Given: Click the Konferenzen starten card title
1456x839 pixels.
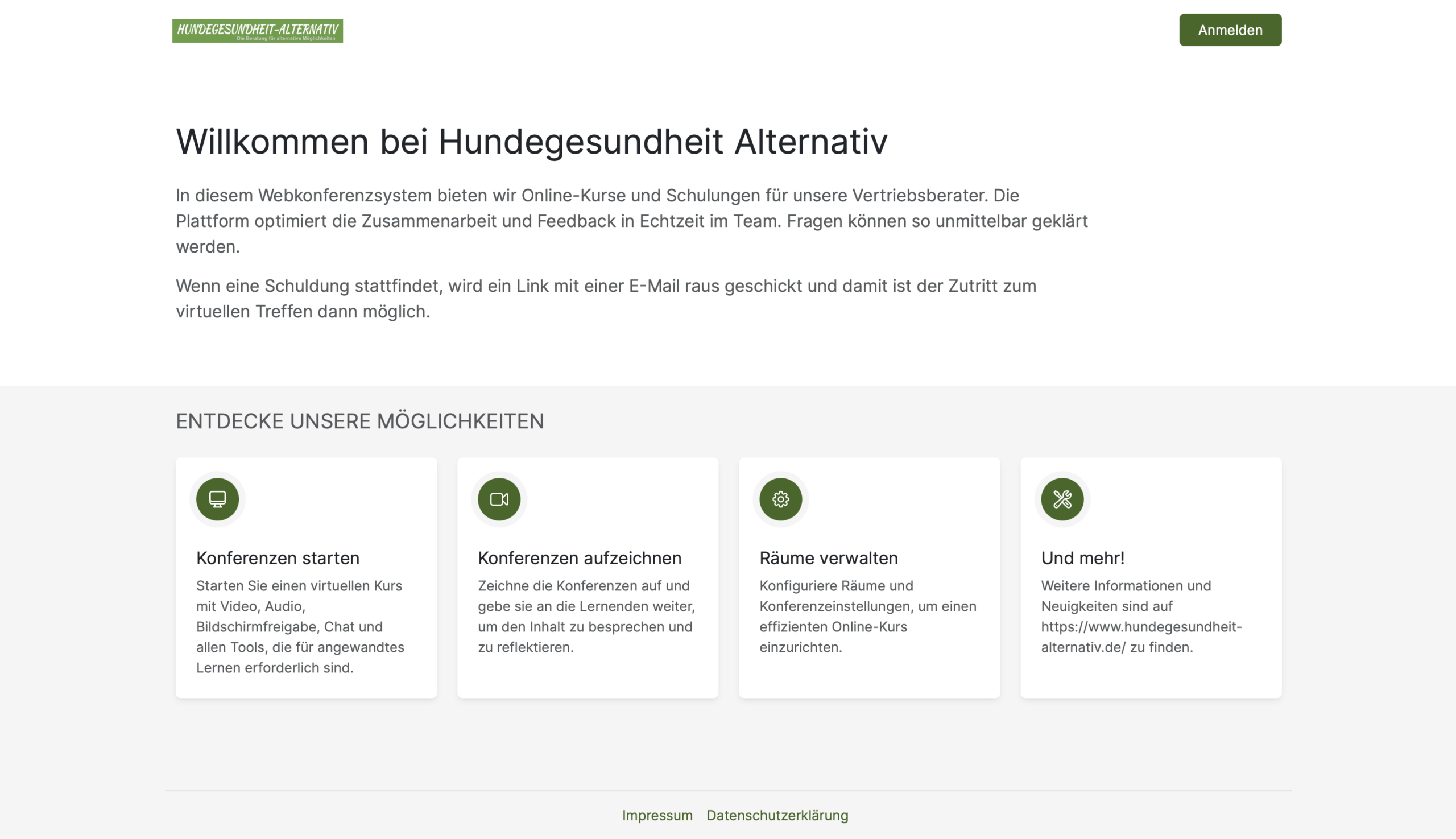Looking at the screenshot, I should (278, 558).
